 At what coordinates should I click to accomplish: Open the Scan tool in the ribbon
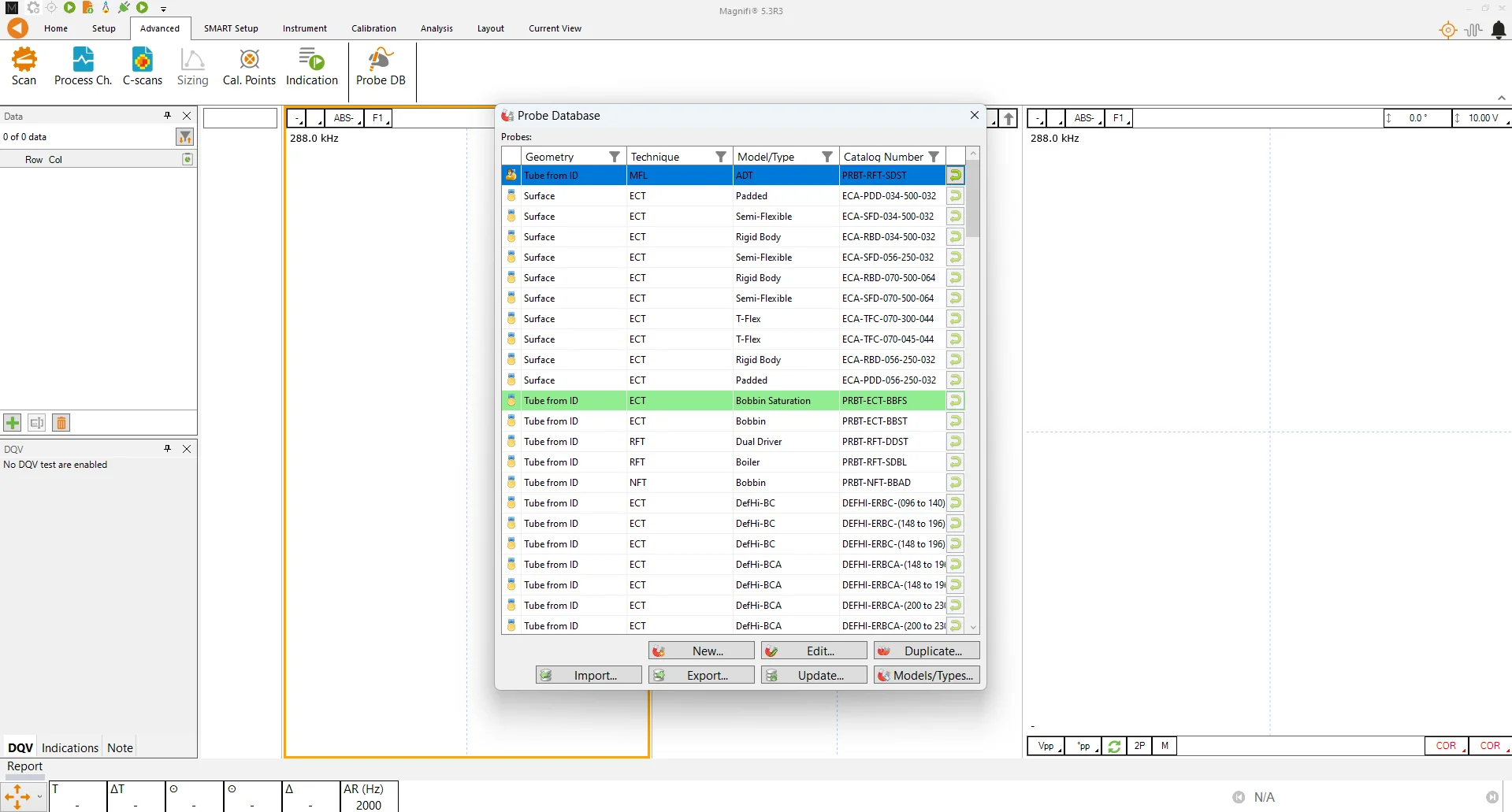(24, 66)
